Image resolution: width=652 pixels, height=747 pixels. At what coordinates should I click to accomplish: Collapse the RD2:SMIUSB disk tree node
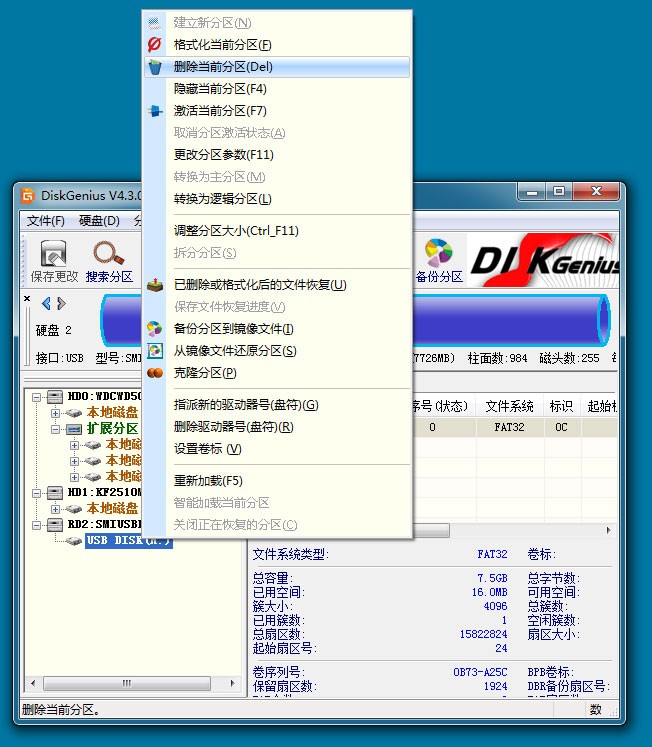[36, 524]
